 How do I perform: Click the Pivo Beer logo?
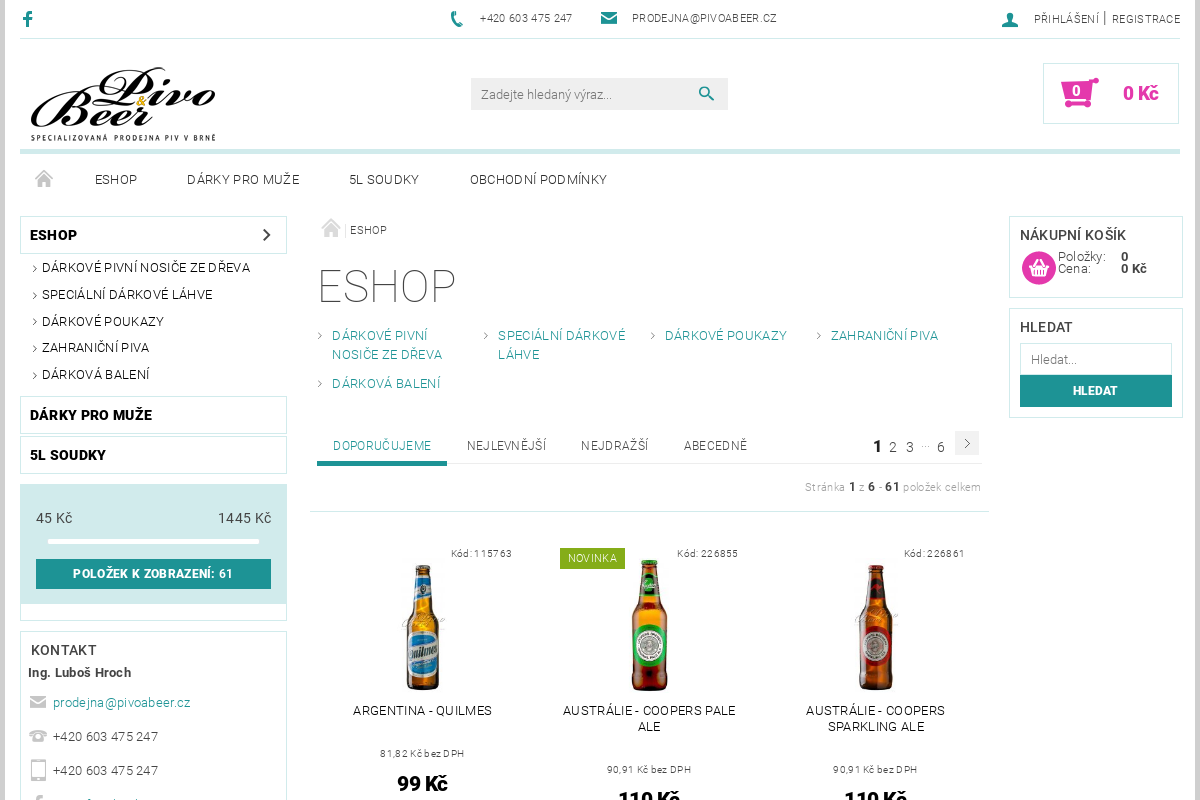click(x=123, y=104)
